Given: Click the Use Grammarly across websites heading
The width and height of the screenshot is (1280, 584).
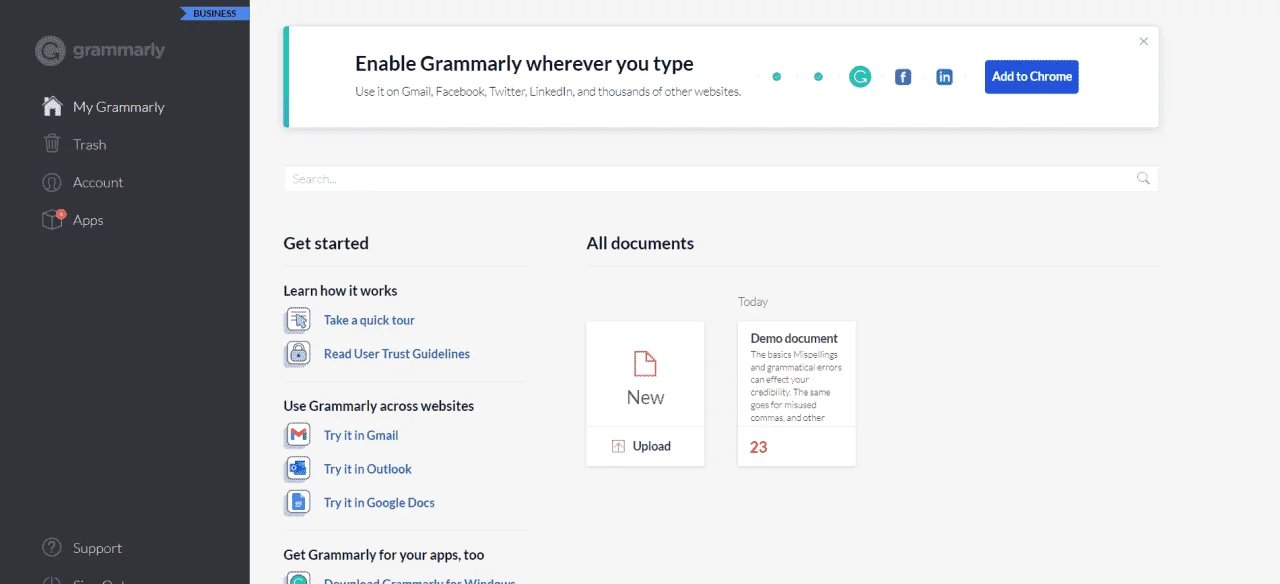Looking at the screenshot, I should coord(379,406).
